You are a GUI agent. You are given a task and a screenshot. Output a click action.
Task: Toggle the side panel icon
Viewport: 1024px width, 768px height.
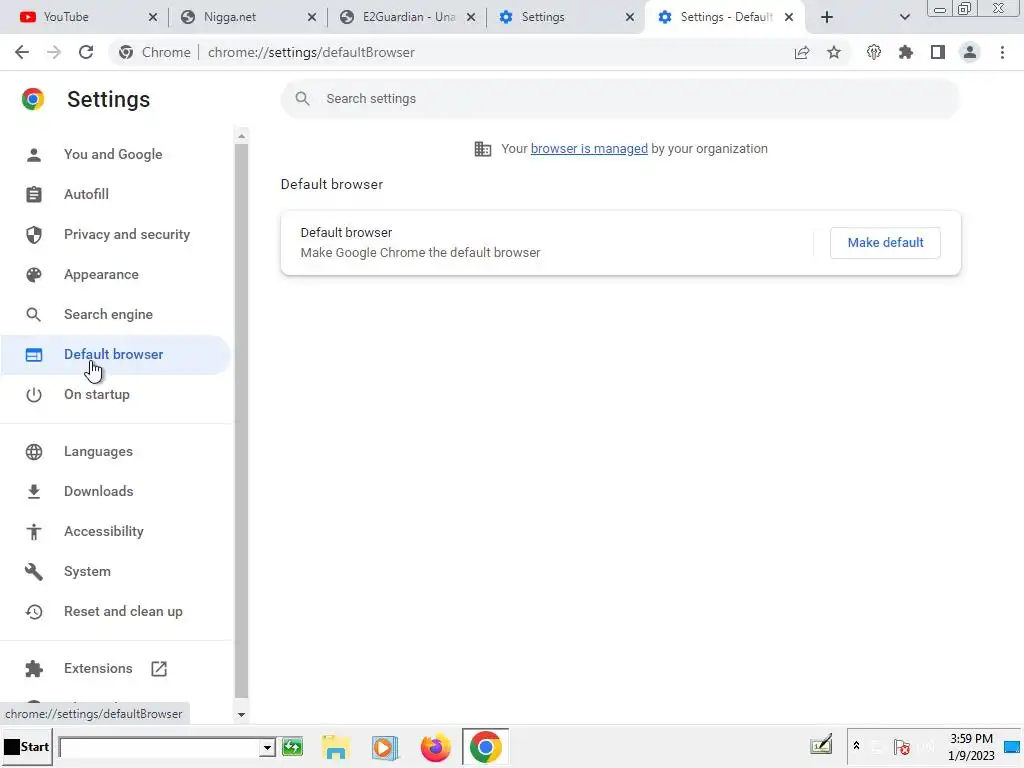938,52
